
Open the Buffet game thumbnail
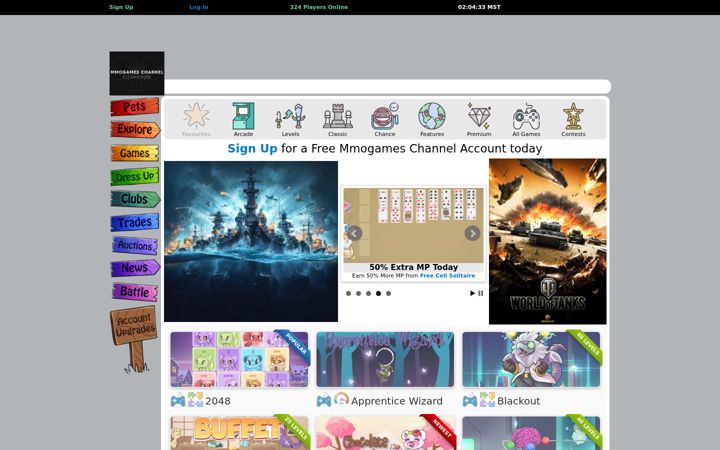[x=239, y=433]
